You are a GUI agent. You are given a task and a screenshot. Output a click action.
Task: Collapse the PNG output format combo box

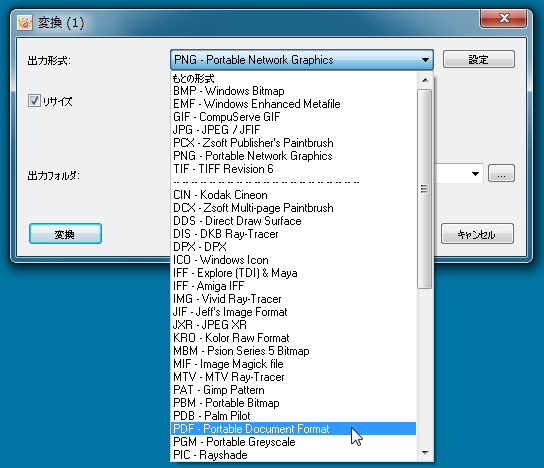301,60
